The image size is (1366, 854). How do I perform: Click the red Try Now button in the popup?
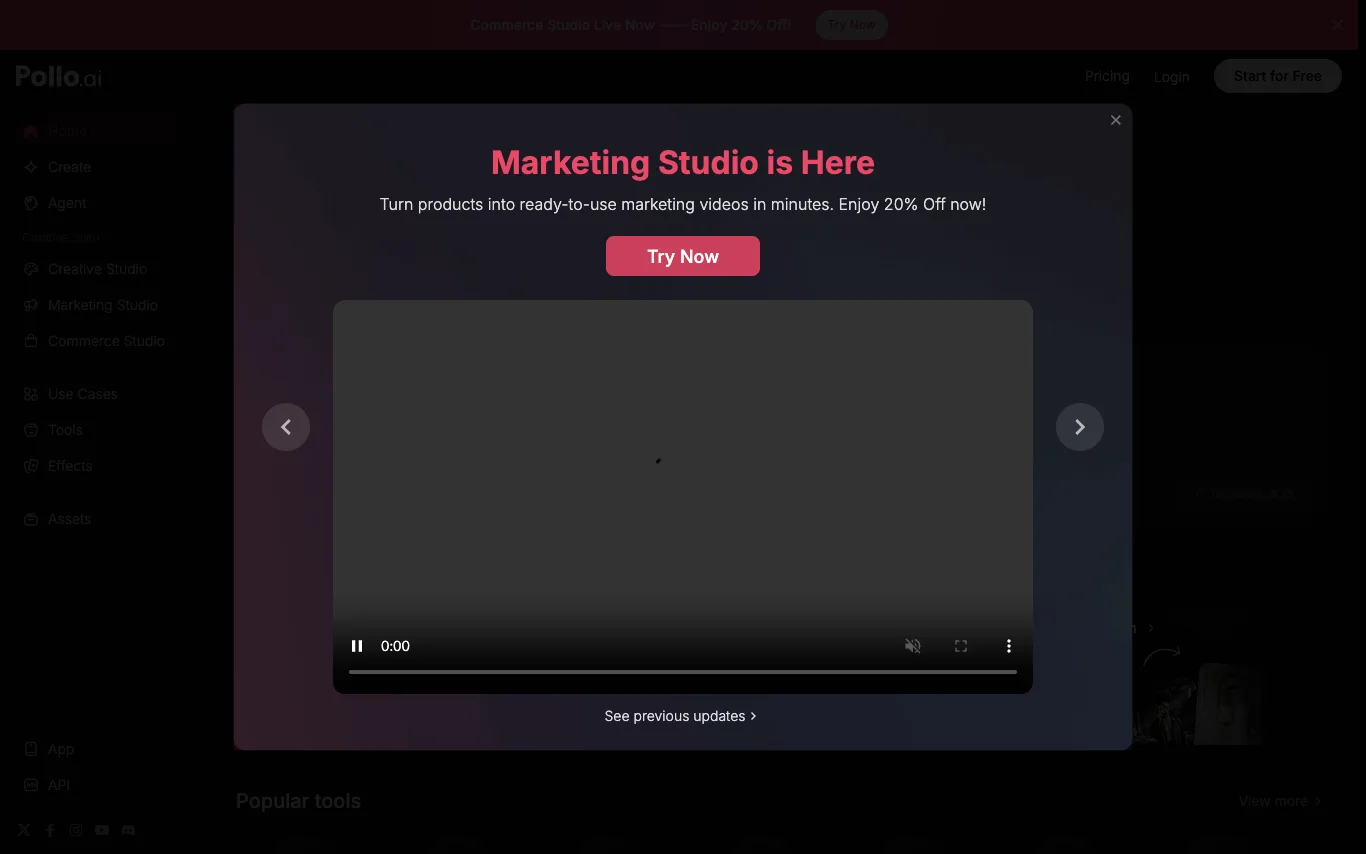(683, 256)
